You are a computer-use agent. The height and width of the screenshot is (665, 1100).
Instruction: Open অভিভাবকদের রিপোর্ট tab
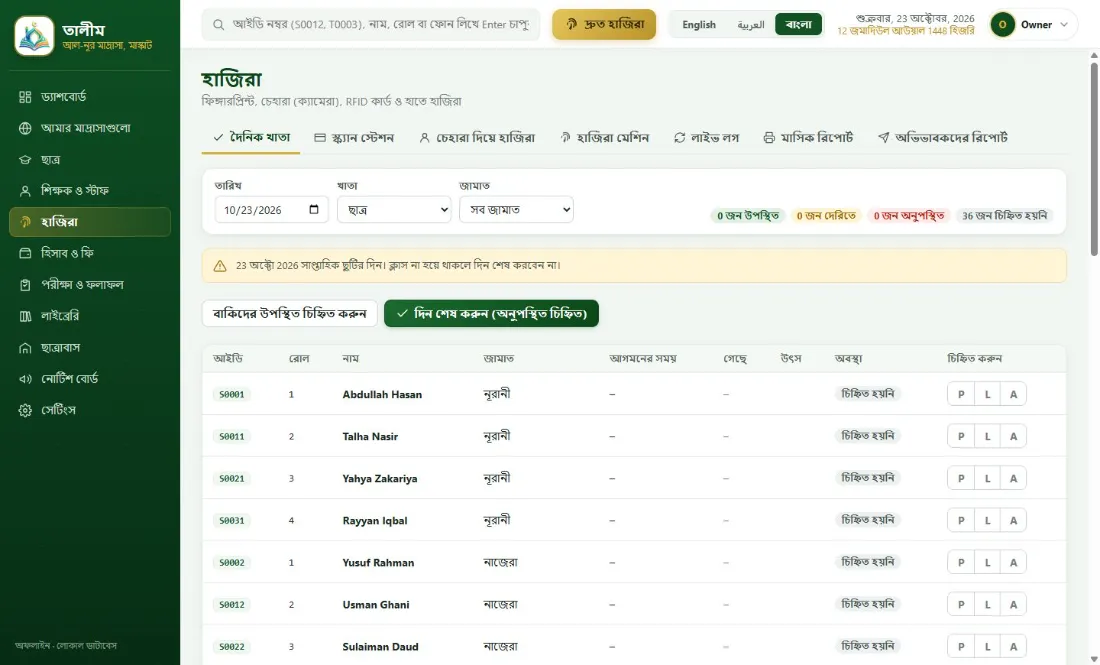(x=943, y=137)
